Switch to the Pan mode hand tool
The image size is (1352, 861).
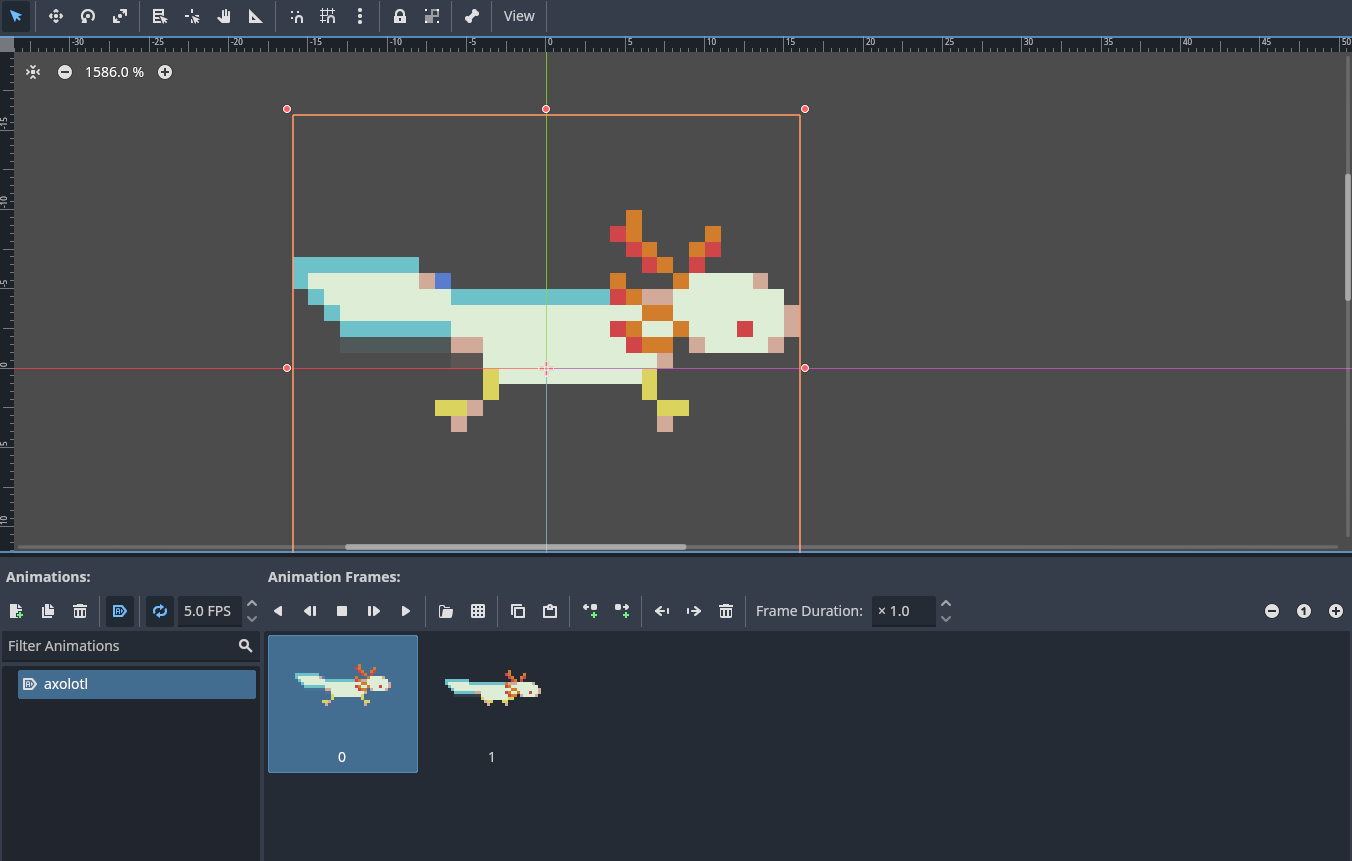coord(224,16)
